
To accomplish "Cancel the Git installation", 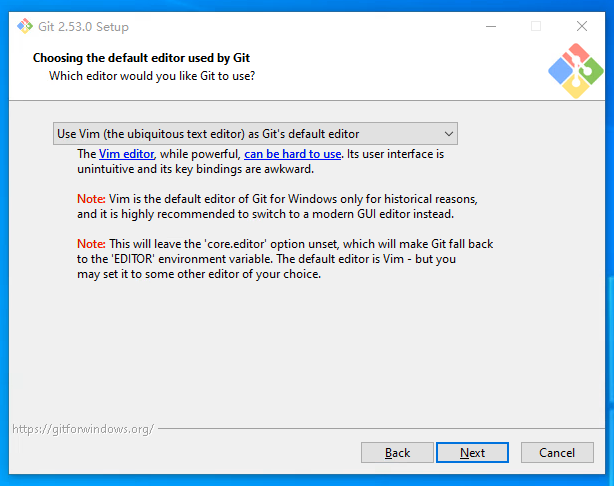I will pos(557,453).
